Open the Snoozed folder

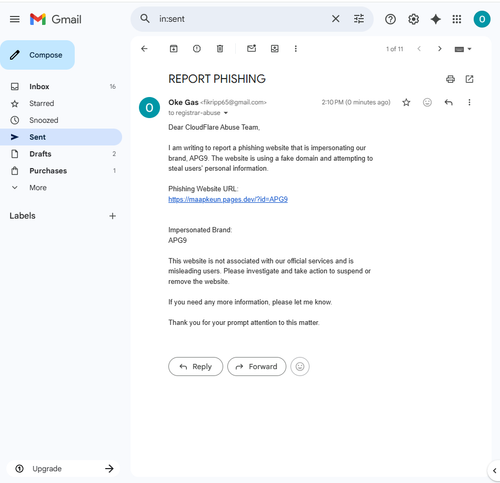click(x=61, y=120)
